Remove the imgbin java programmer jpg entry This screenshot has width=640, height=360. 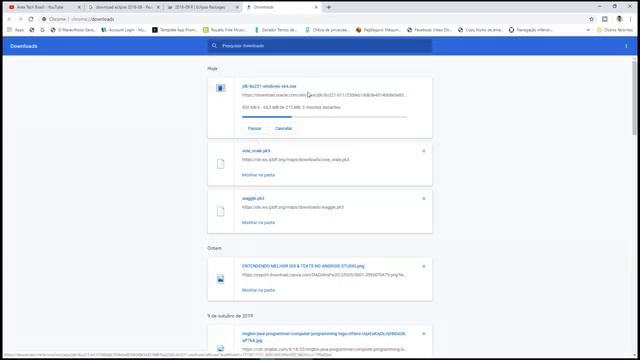[x=424, y=334]
